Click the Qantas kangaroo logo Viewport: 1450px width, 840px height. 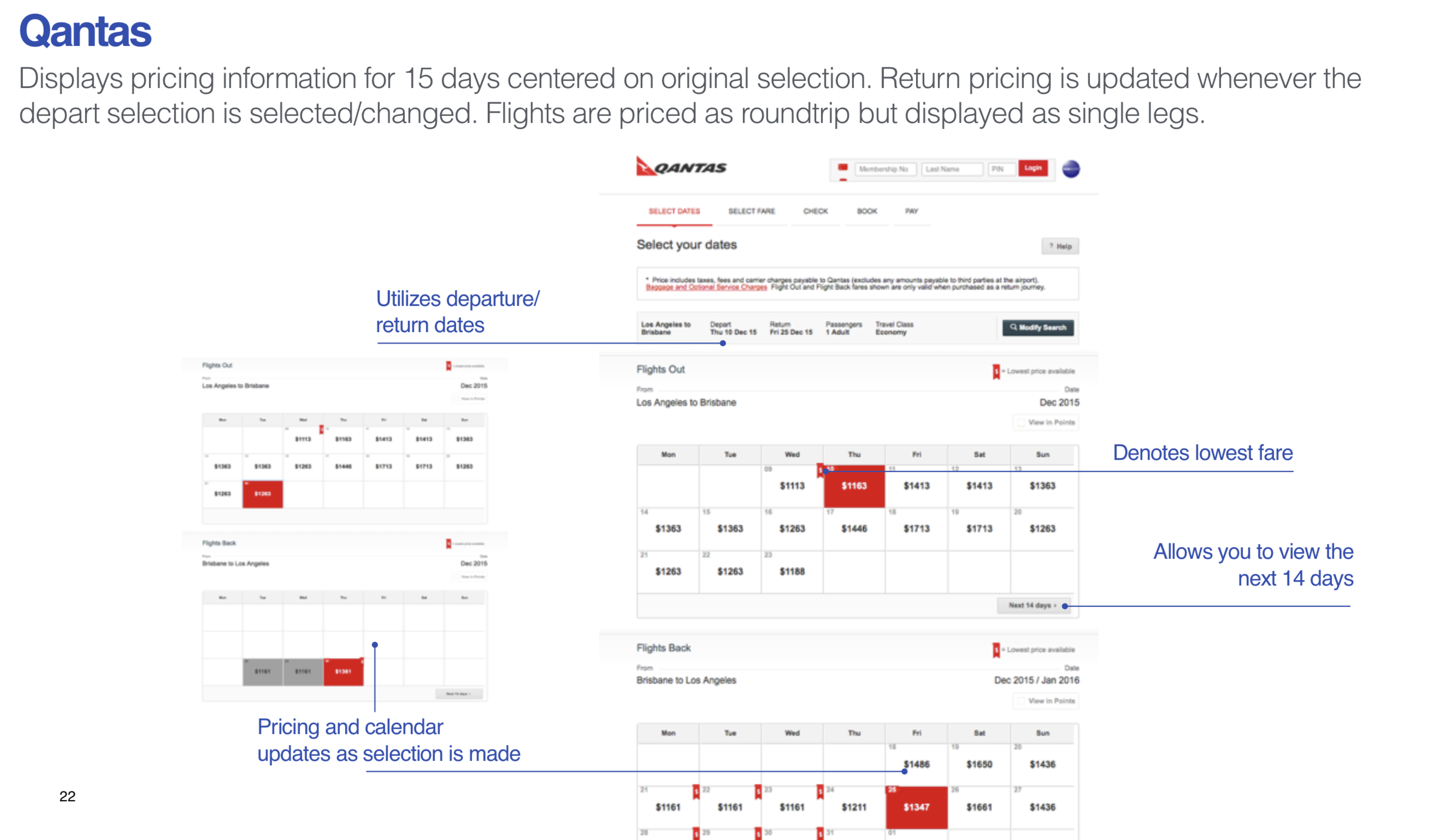point(681,166)
